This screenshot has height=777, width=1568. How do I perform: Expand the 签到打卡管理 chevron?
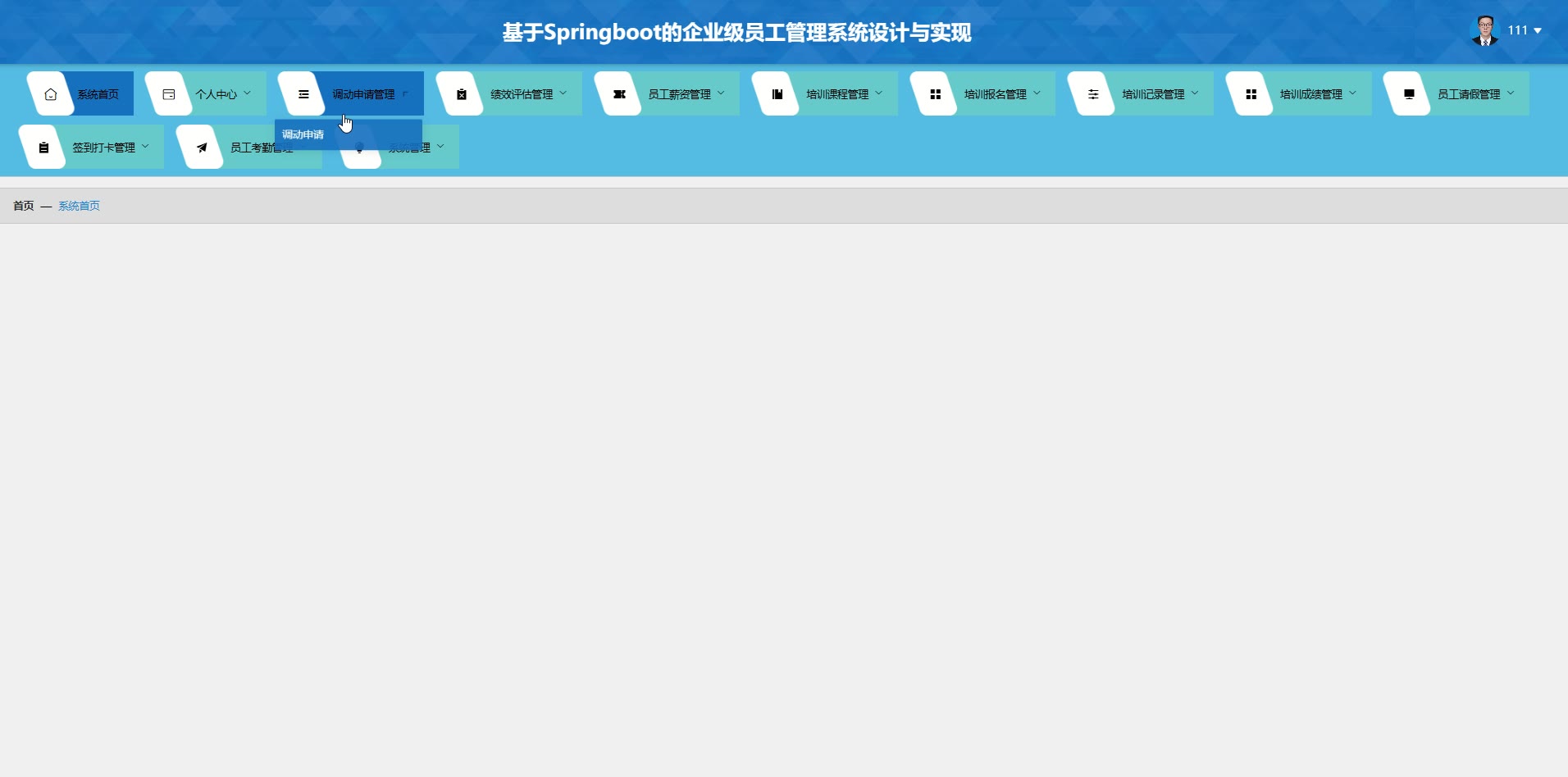pyautogui.click(x=145, y=147)
